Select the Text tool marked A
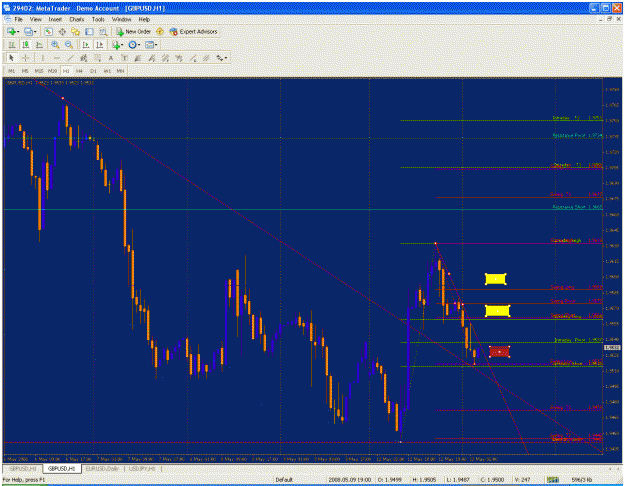Image resolution: width=625 pixels, height=486 pixels. [x=111, y=58]
